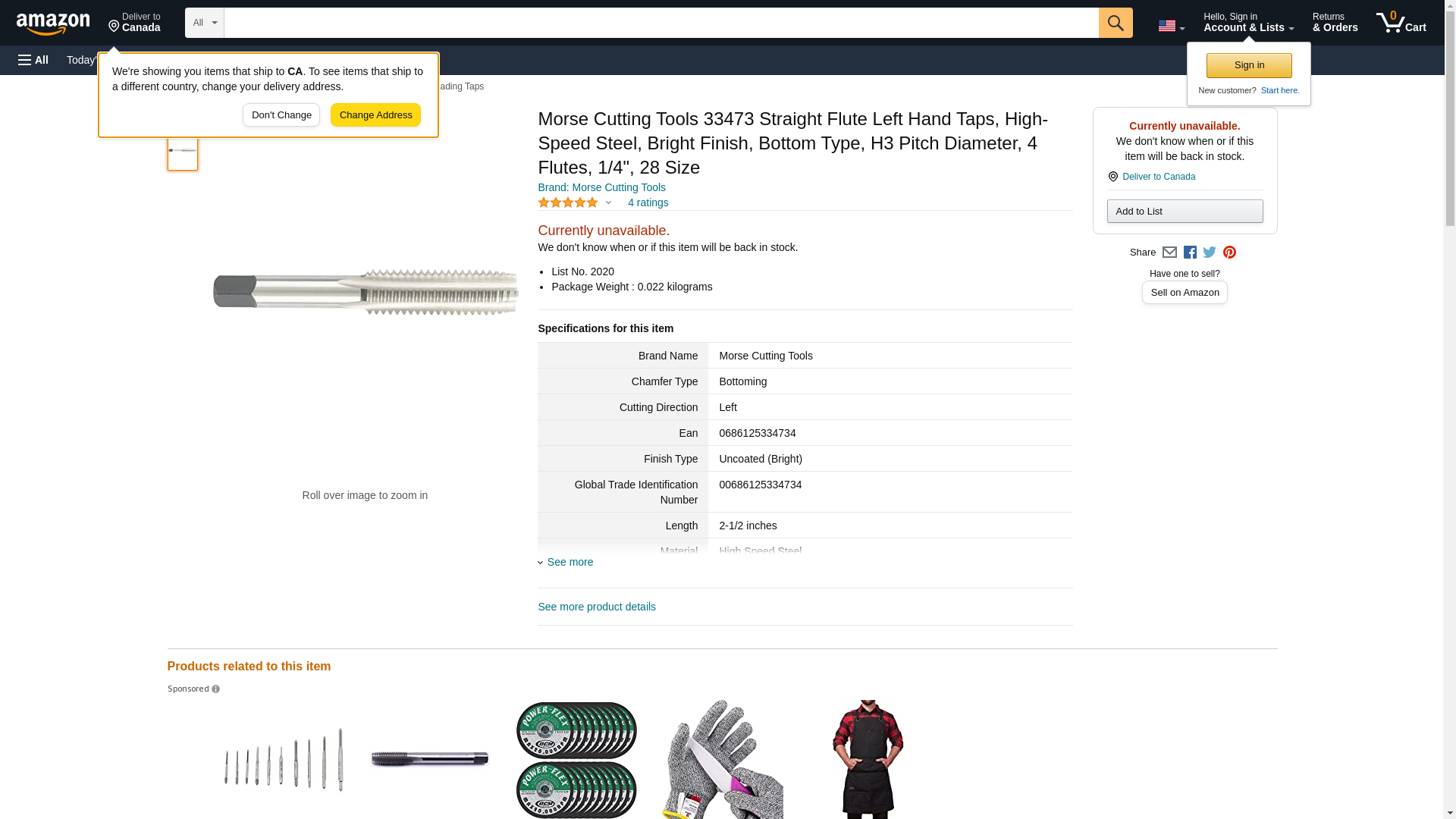1456x819 pixels.
Task: Select the tap product thumbnail image
Action: [183, 151]
